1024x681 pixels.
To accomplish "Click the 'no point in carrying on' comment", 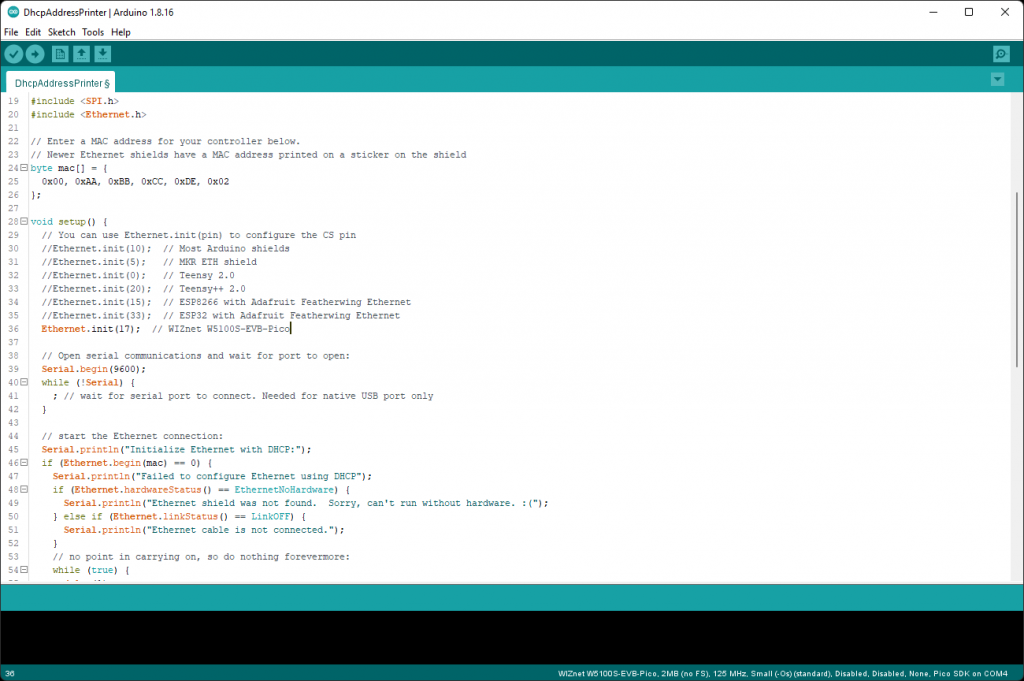I will 201,556.
